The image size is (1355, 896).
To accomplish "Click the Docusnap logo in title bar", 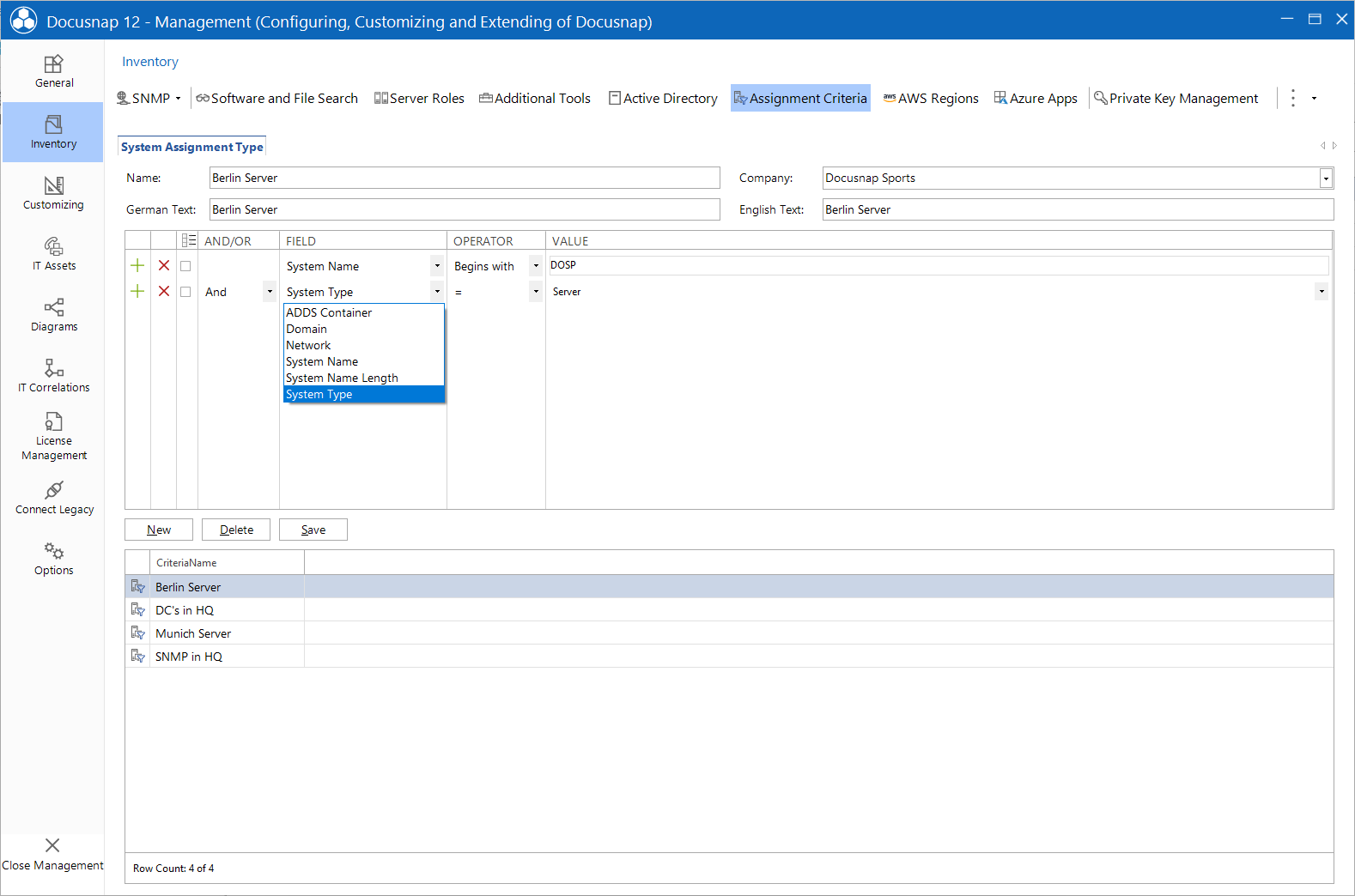I will pos(23,21).
